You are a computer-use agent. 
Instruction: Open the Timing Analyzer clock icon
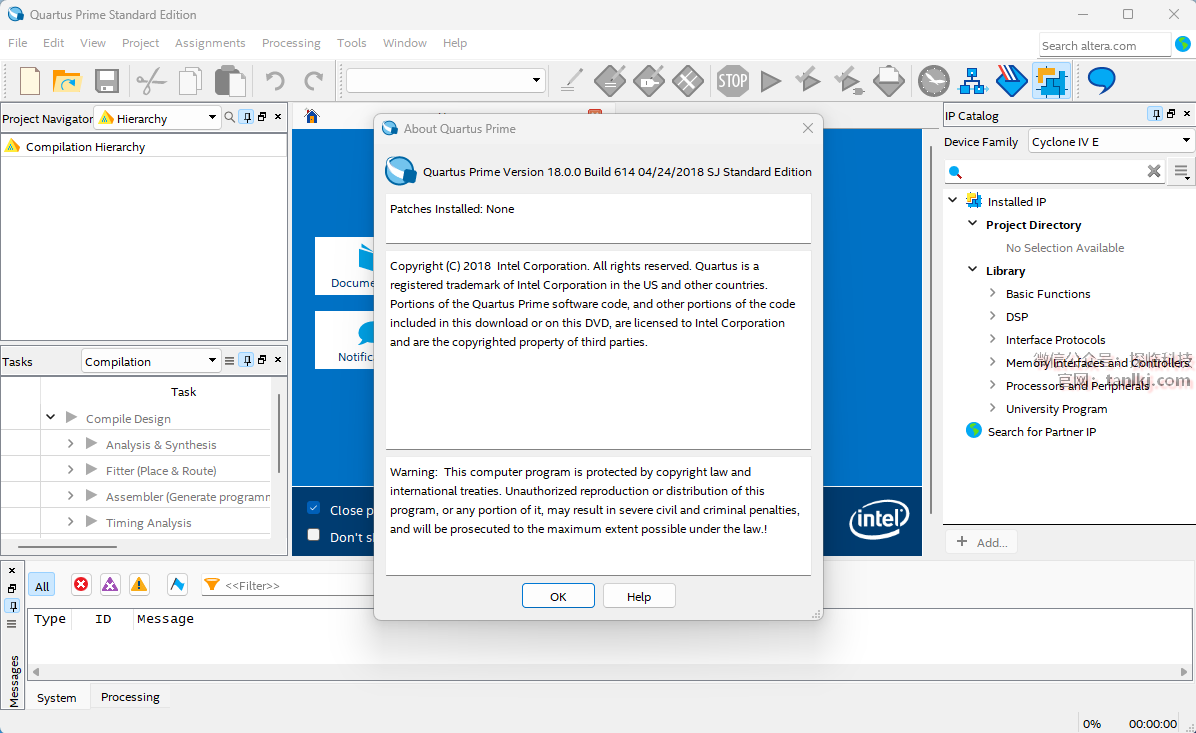933,81
